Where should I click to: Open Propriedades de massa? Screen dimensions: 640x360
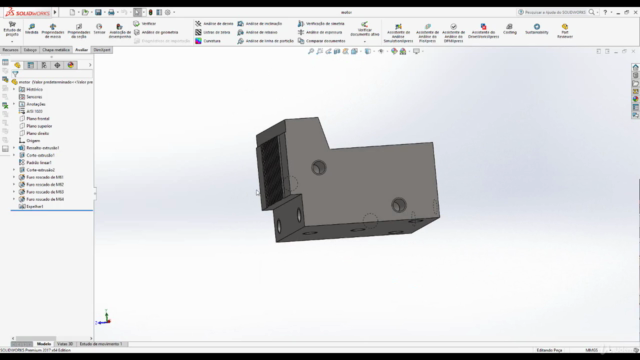(53, 31)
